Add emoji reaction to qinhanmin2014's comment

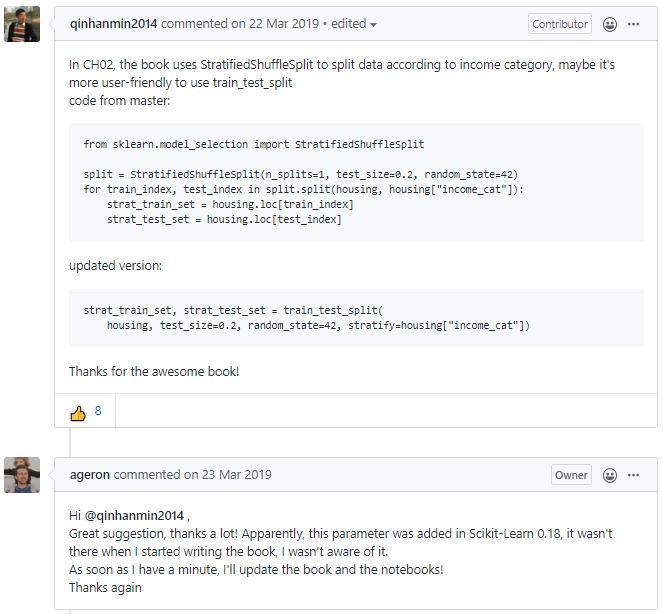(x=609, y=24)
